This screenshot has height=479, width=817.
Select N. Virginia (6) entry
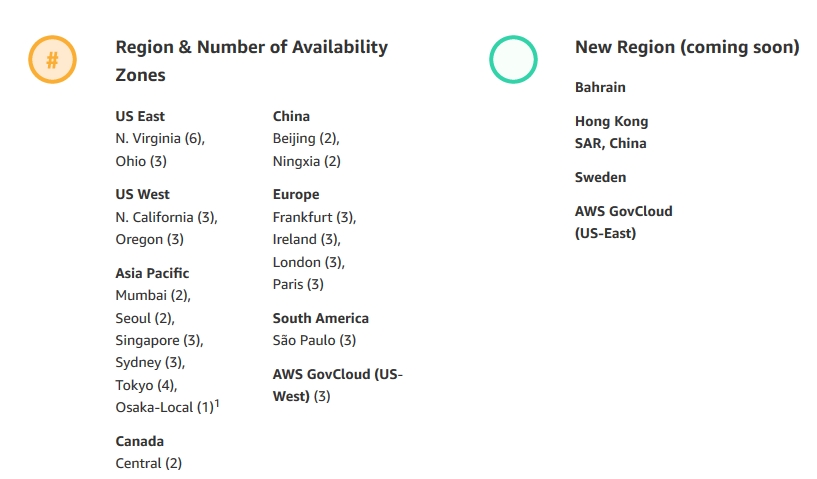(166, 138)
